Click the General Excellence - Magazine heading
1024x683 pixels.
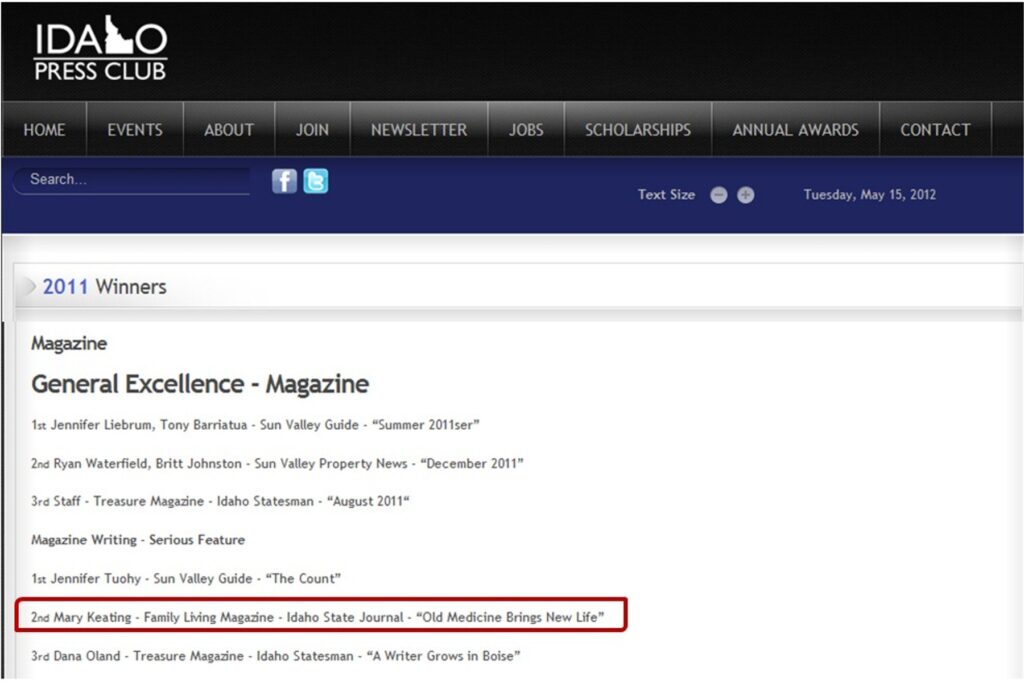click(x=200, y=384)
